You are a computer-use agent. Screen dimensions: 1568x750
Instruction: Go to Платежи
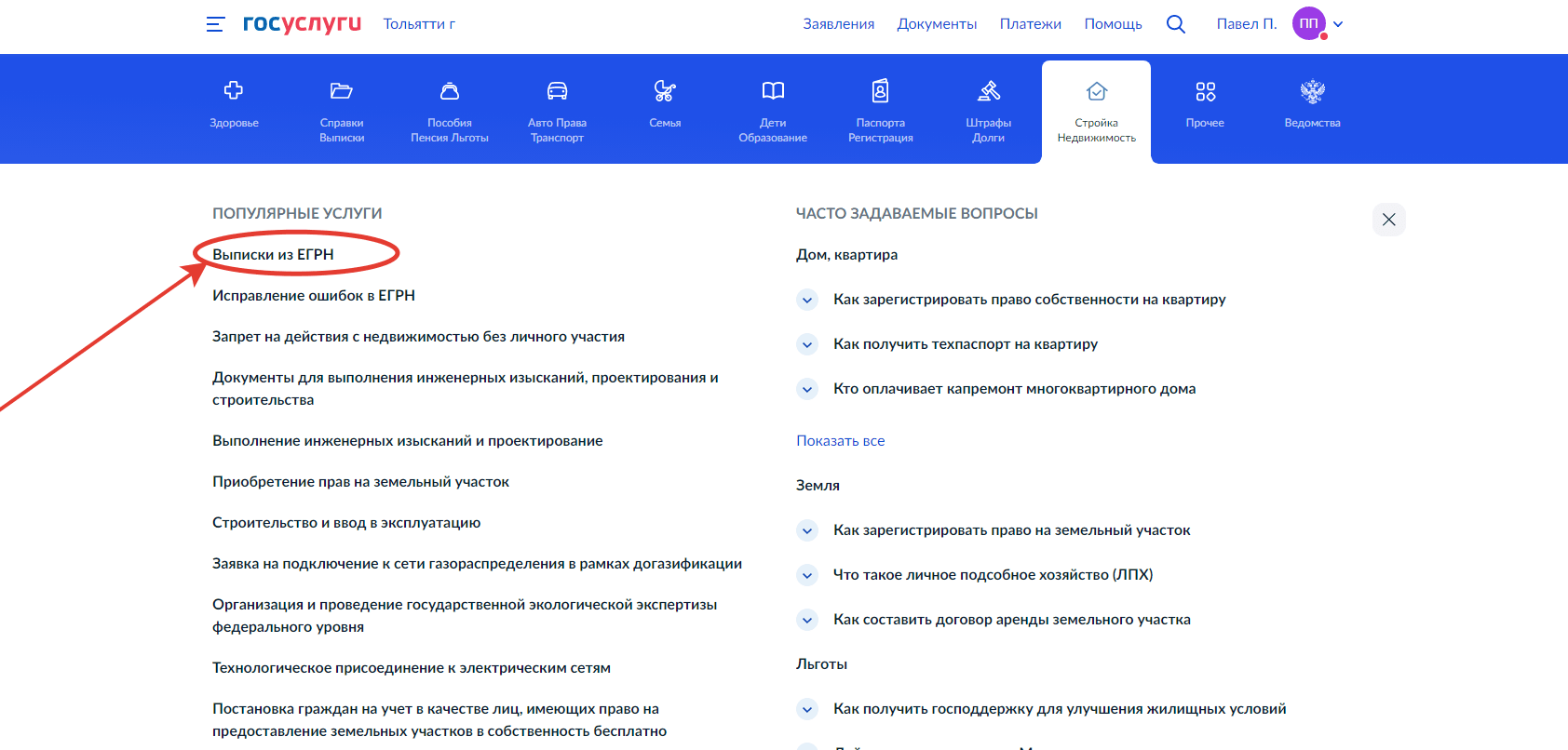click(x=1031, y=24)
